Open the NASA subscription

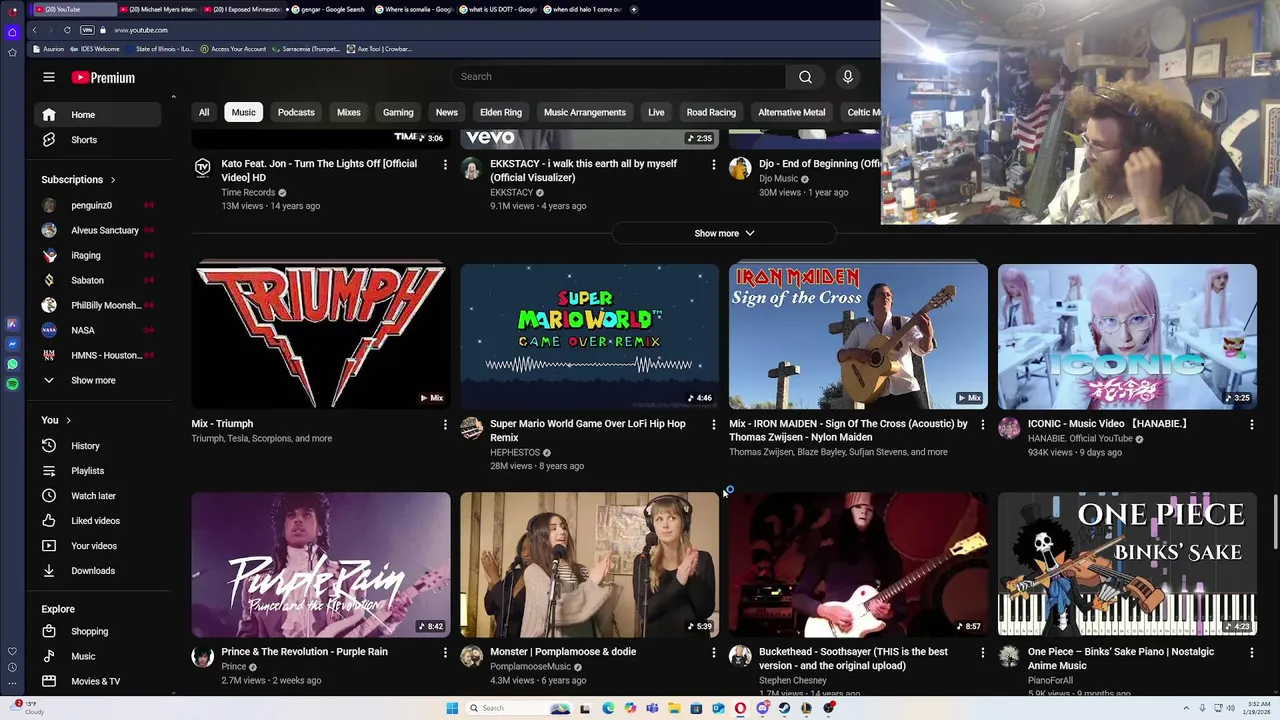98,331
